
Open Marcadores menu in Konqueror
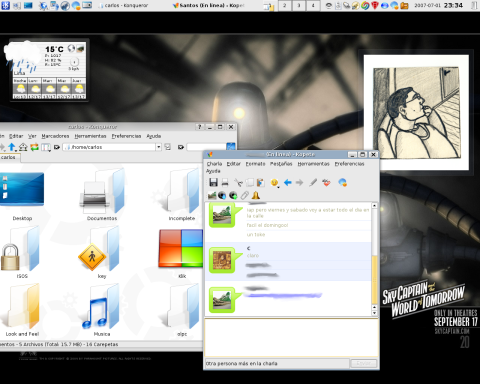pos(55,136)
